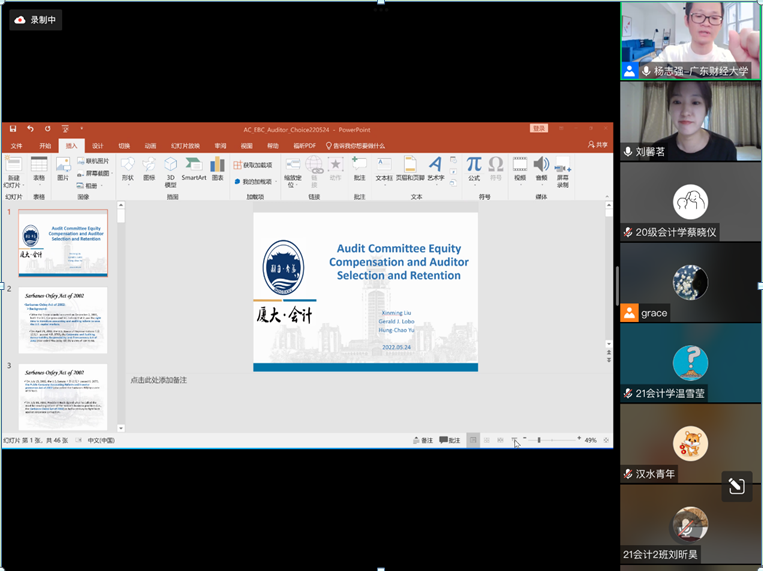Click the zoom slider in status bar

point(540,440)
